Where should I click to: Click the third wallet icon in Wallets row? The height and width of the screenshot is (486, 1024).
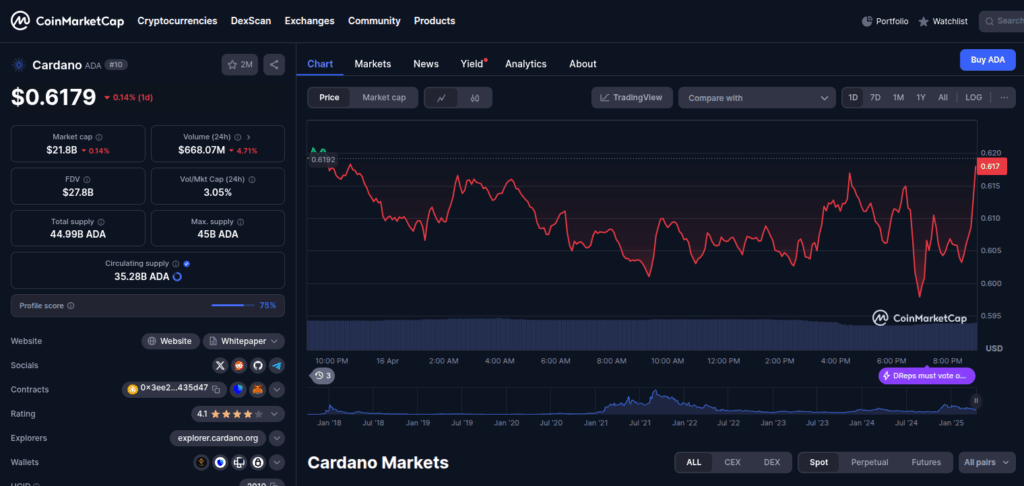pos(240,462)
